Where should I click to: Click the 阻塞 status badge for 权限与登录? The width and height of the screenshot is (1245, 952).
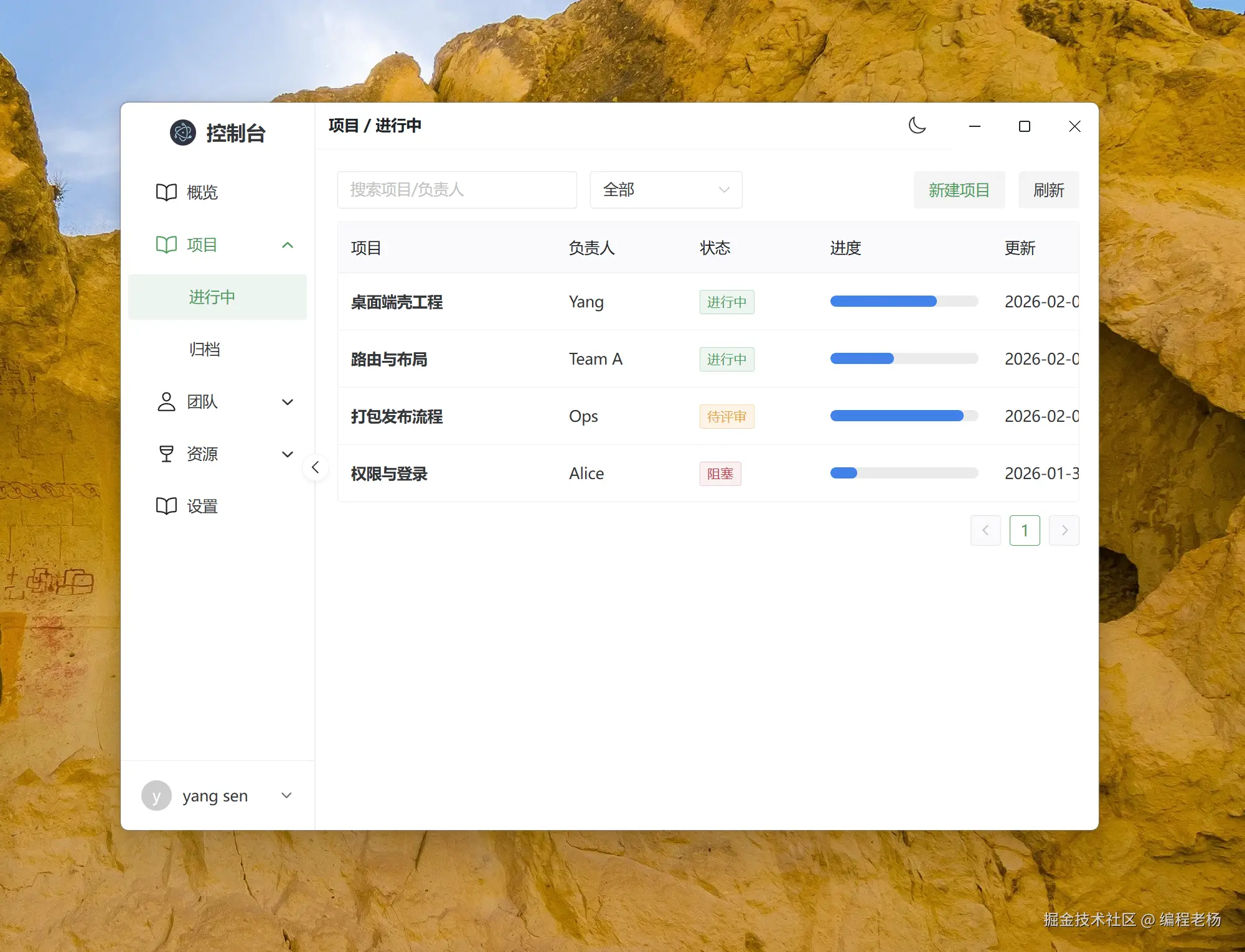click(720, 474)
